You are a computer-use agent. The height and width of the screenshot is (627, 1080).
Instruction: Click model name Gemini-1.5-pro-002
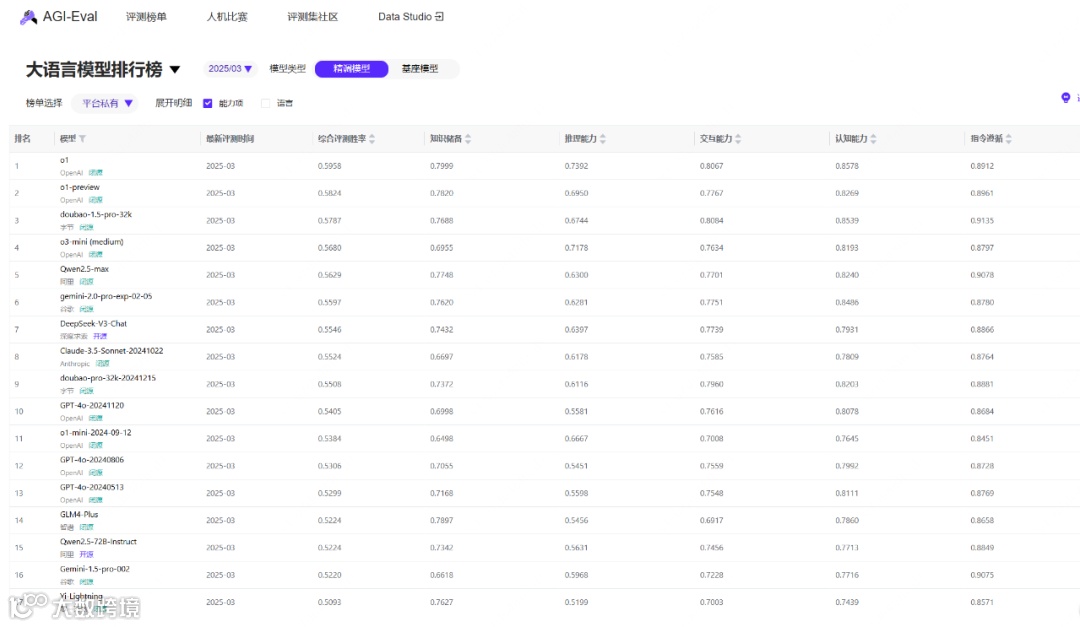click(x=94, y=569)
